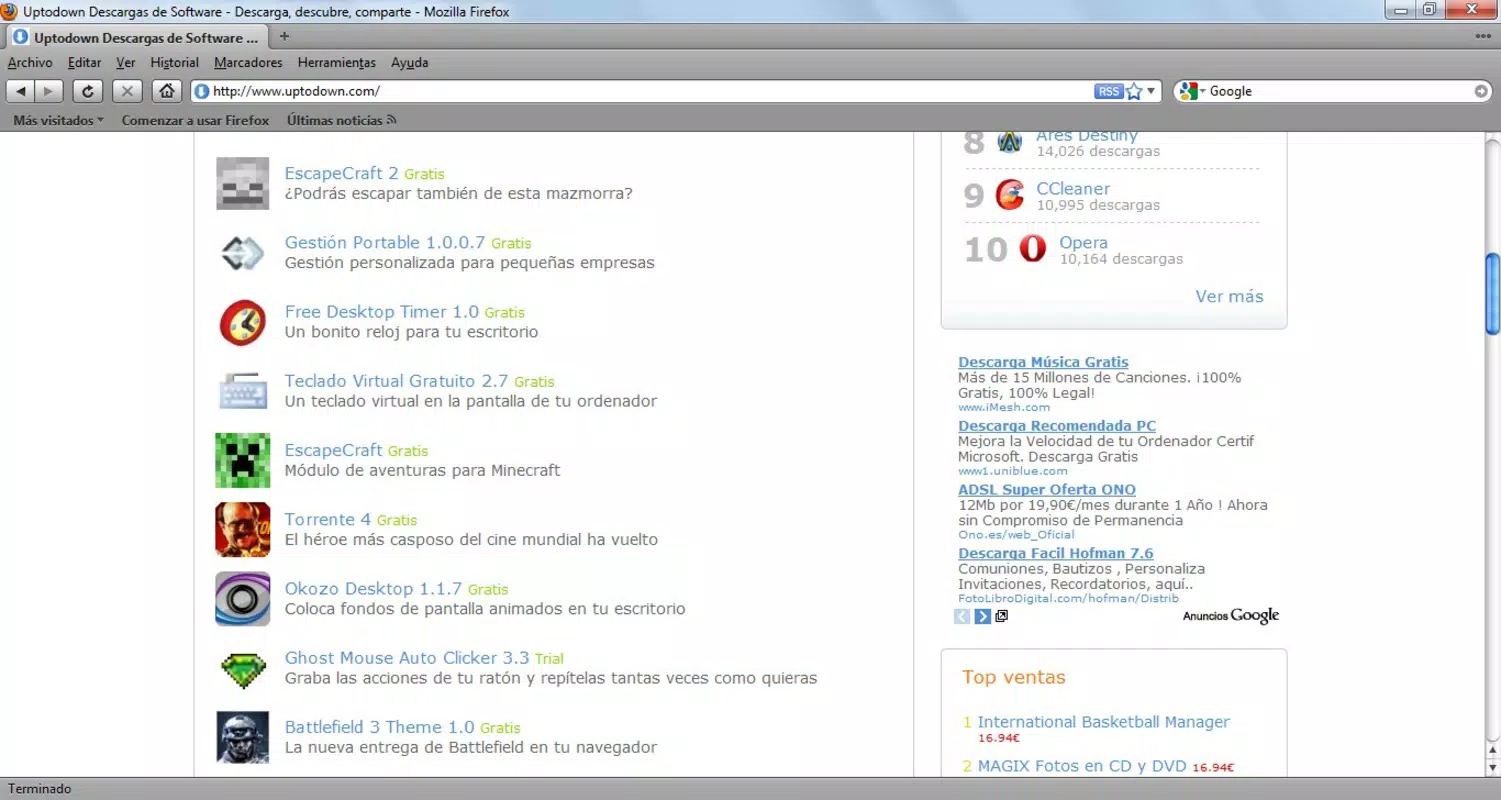
Task: Click the red Opera logo icon
Action: 1033,248
